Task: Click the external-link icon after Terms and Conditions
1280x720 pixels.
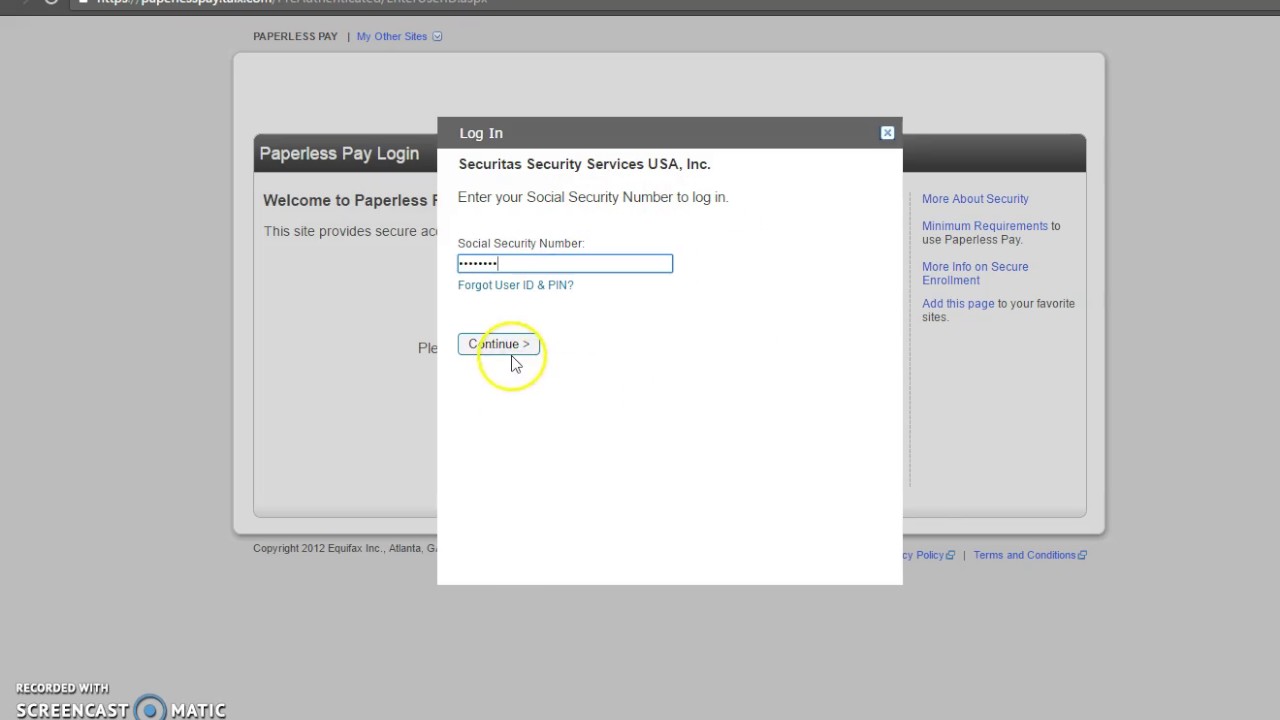Action: 1082,555
